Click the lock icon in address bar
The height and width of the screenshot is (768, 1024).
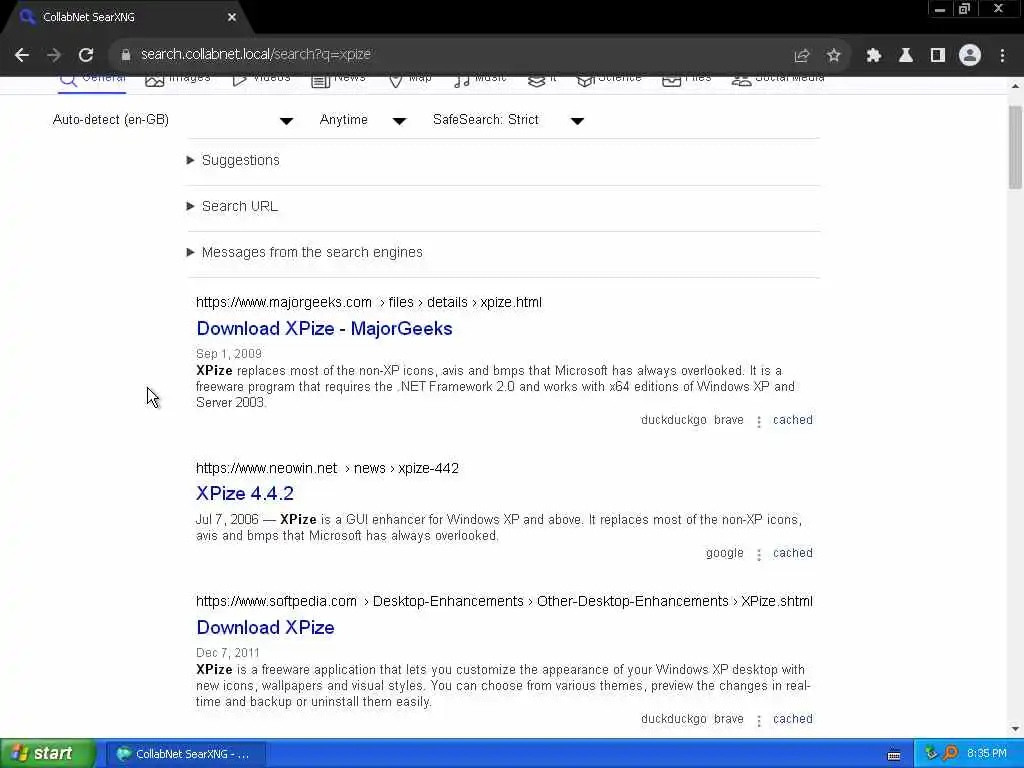click(x=126, y=55)
